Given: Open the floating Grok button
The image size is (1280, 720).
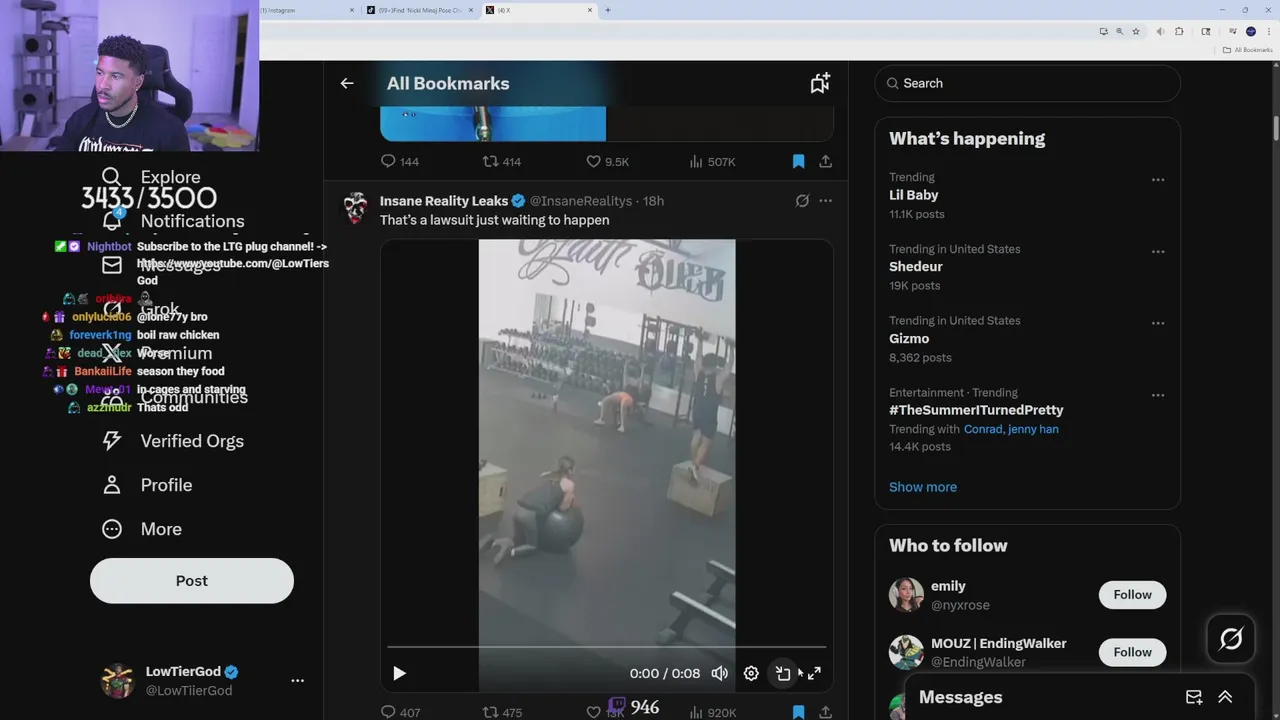Looking at the screenshot, I should (1231, 638).
